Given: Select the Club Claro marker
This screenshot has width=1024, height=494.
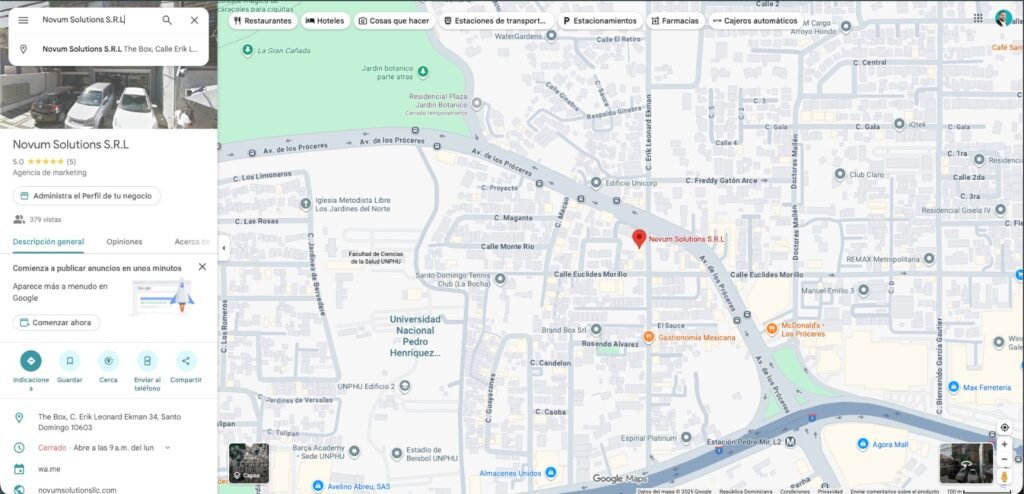Looking at the screenshot, I should (840, 174).
